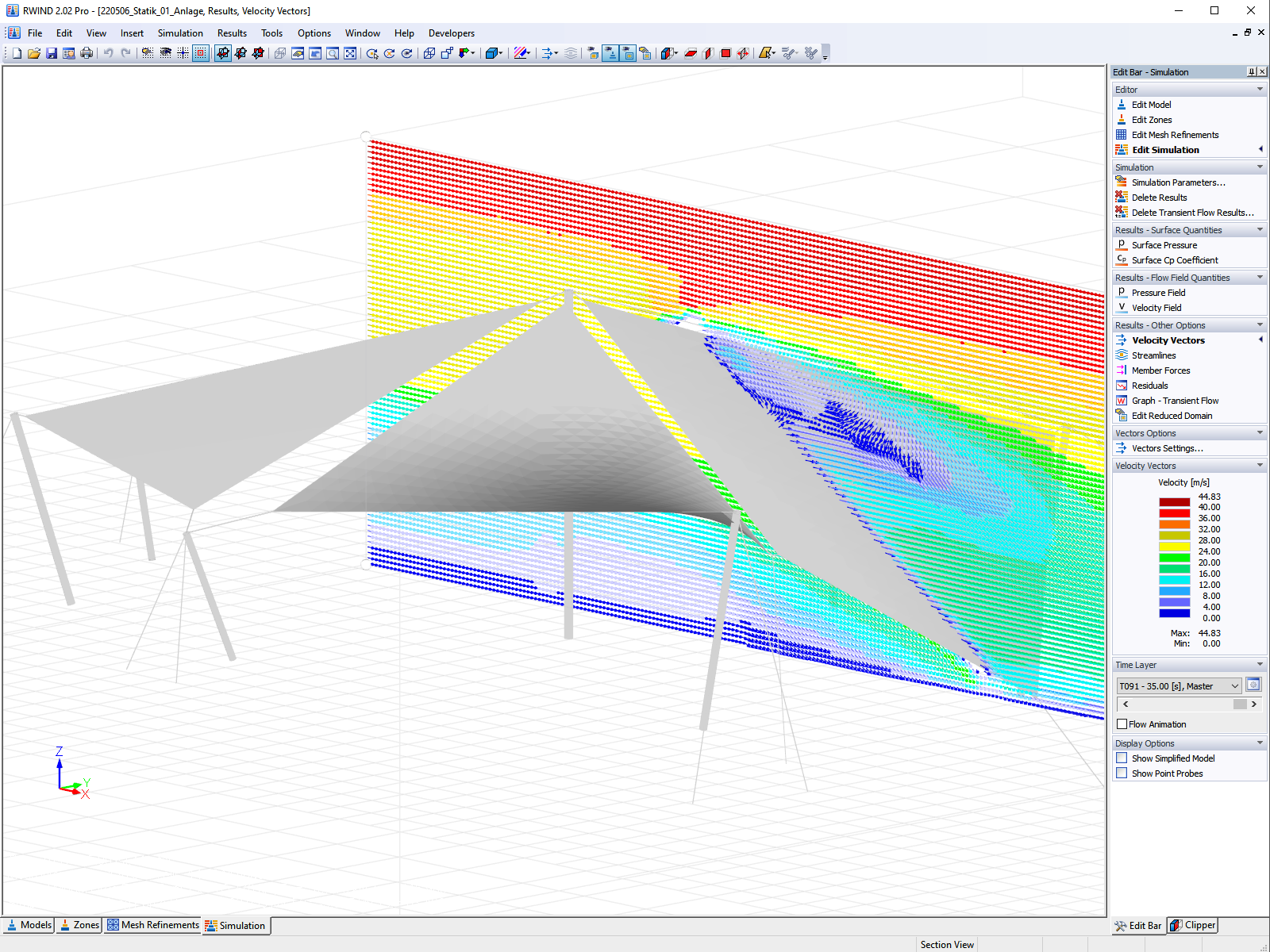Screen dimensions: 1270x952
Task: Enable Show Point Probes display
Action: coord(1122,773)
